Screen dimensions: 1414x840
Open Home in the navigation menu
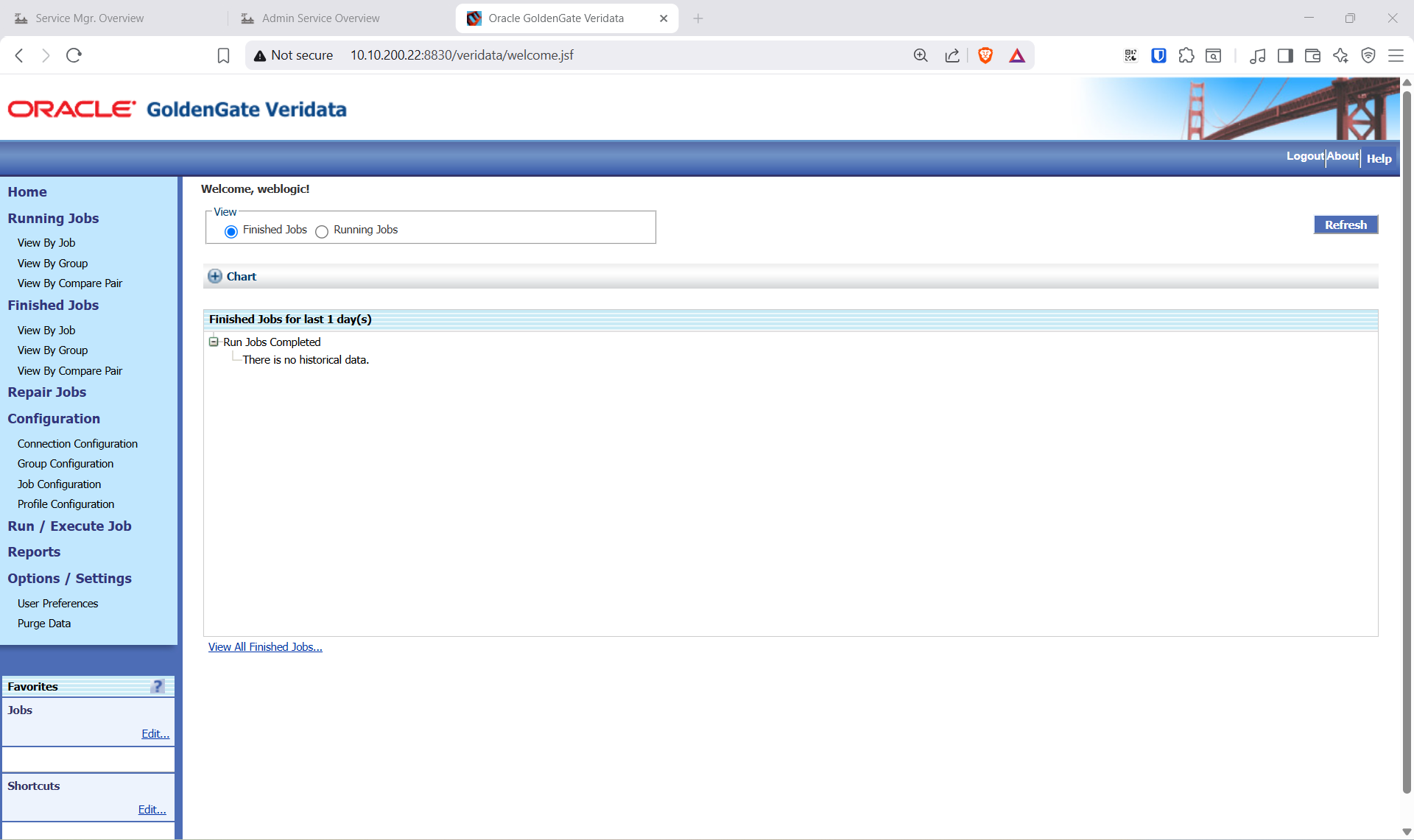[x=27, y=191]
